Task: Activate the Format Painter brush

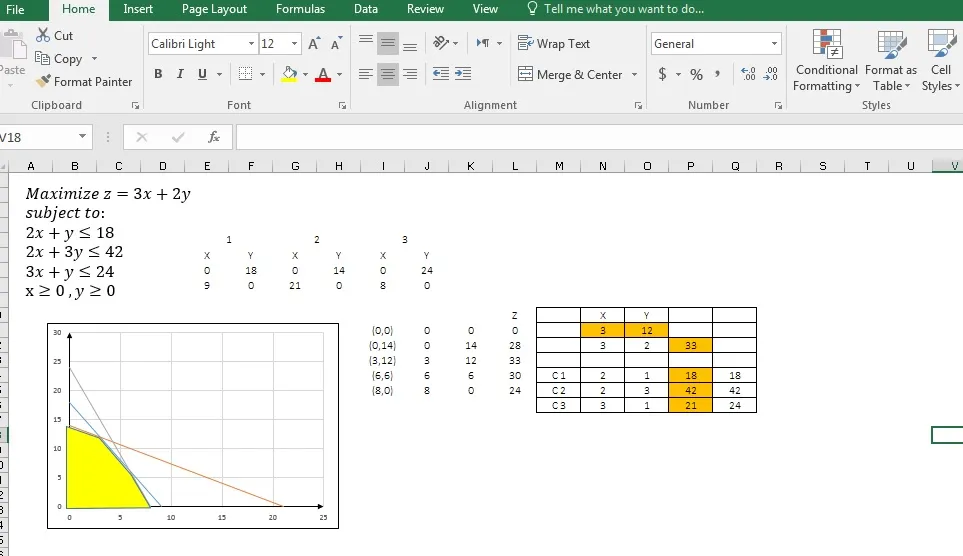Action: [x=42, y=81]
